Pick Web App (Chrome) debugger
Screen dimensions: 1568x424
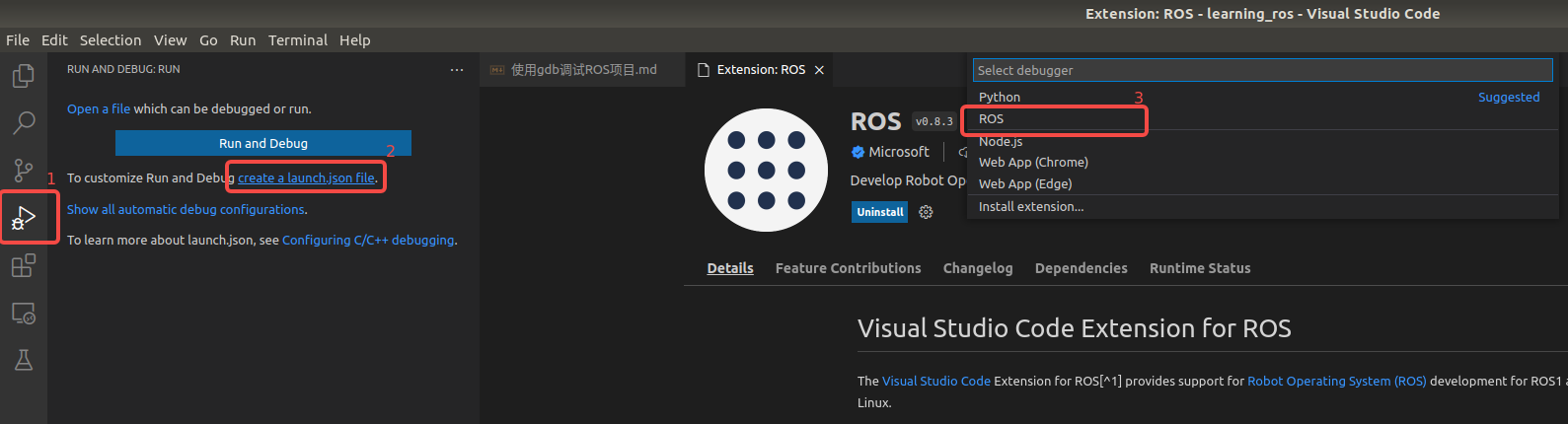point(1033,163)
